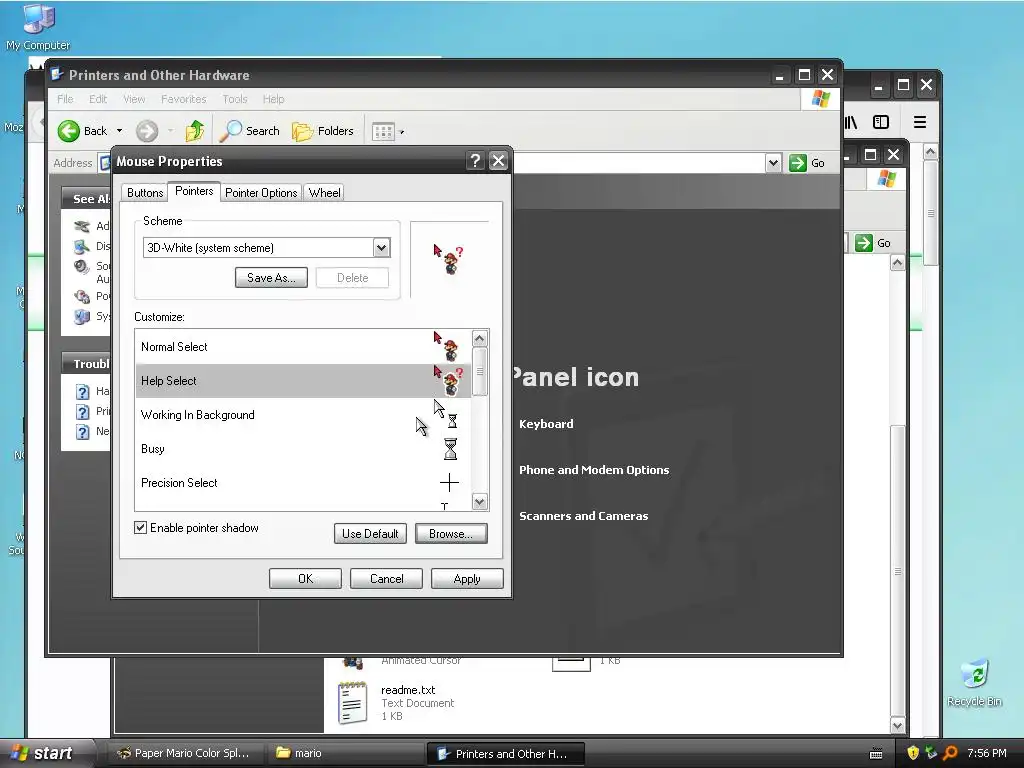Click the Save As... button
Viewport: 1024px width, 768px height.
pos(271,278)
